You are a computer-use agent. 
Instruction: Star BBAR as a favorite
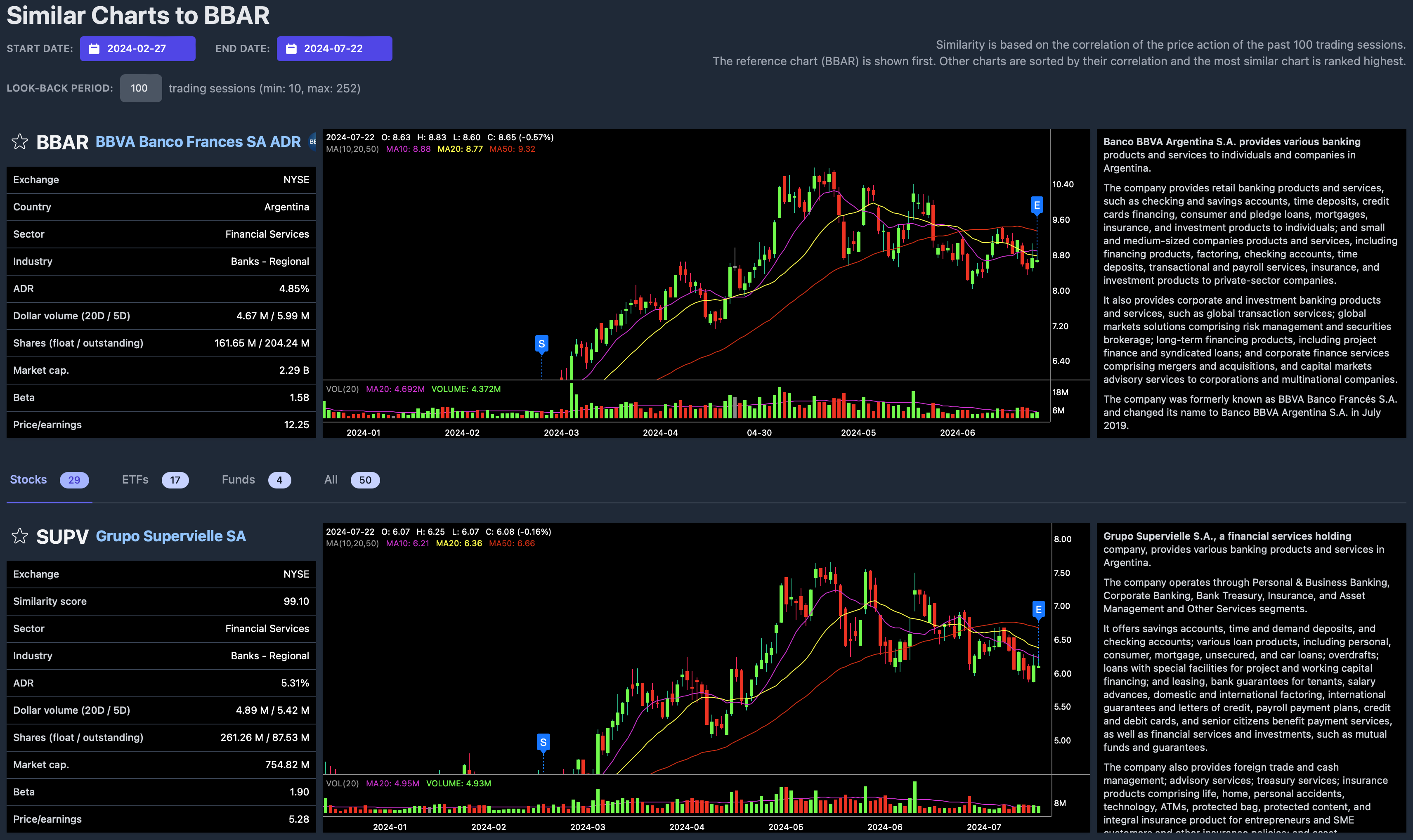[20, 142]
